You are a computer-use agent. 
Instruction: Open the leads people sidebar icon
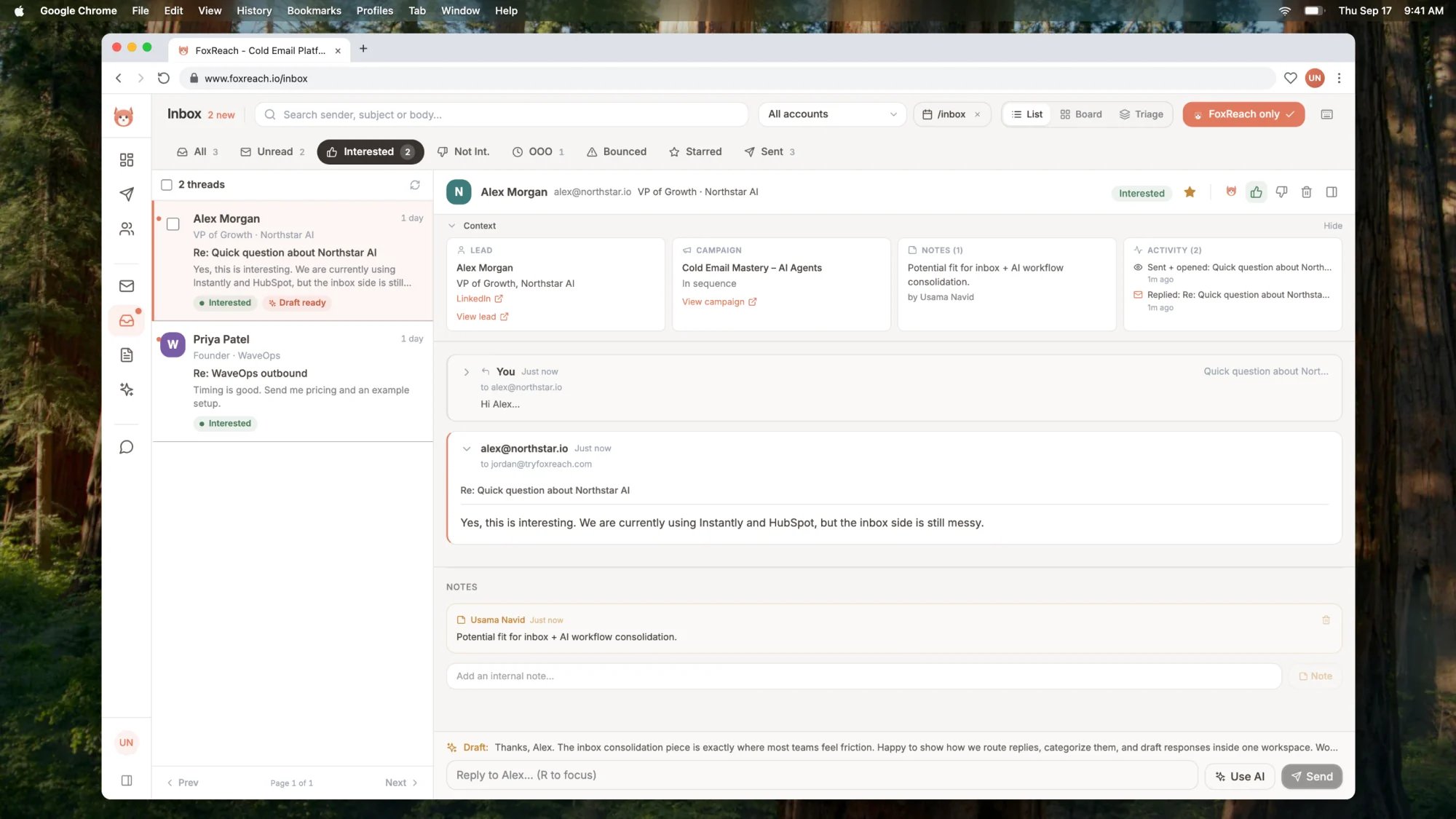(x=127, y=229)
